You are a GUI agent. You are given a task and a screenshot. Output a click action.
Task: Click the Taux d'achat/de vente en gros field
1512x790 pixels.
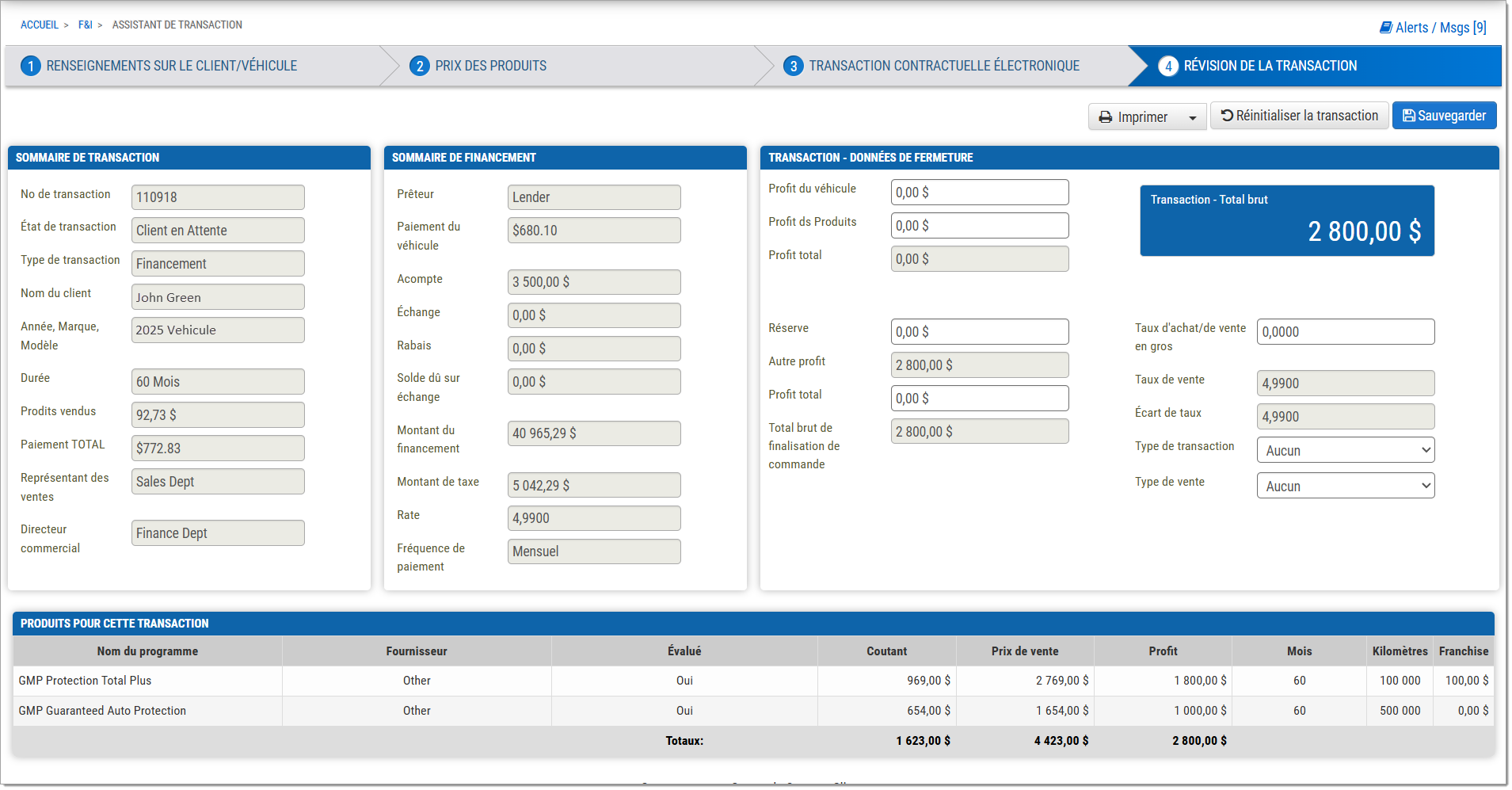click(1345, 332)
